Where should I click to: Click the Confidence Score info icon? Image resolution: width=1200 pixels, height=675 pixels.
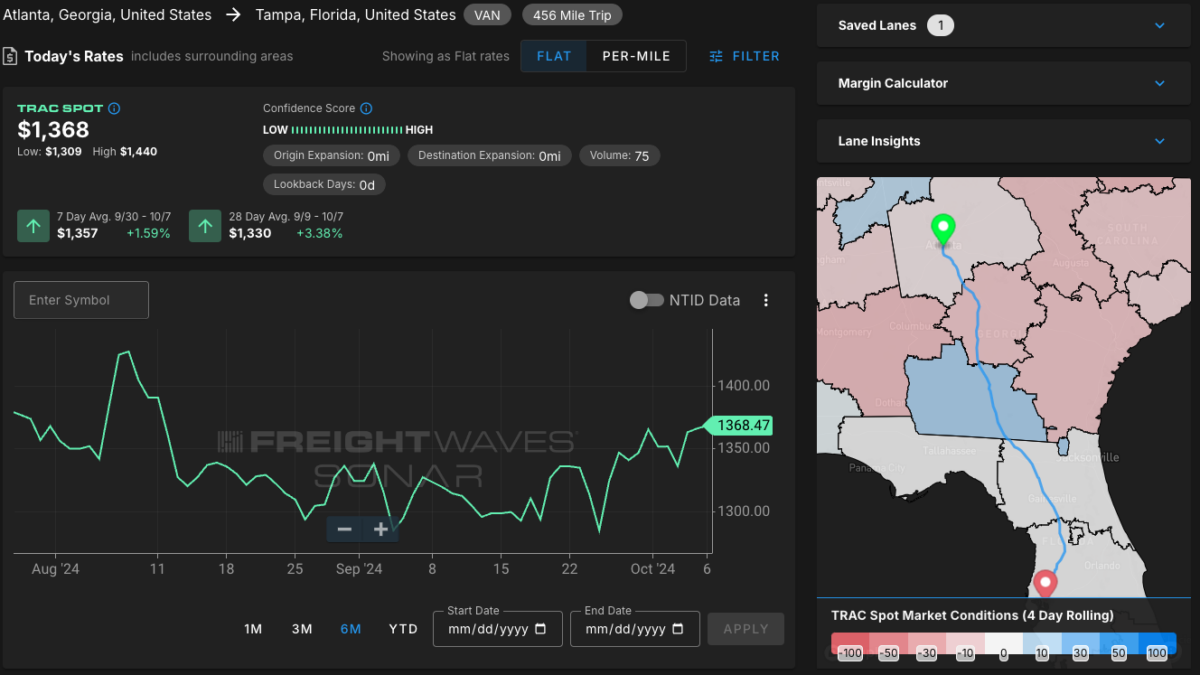tap(366, 108)
